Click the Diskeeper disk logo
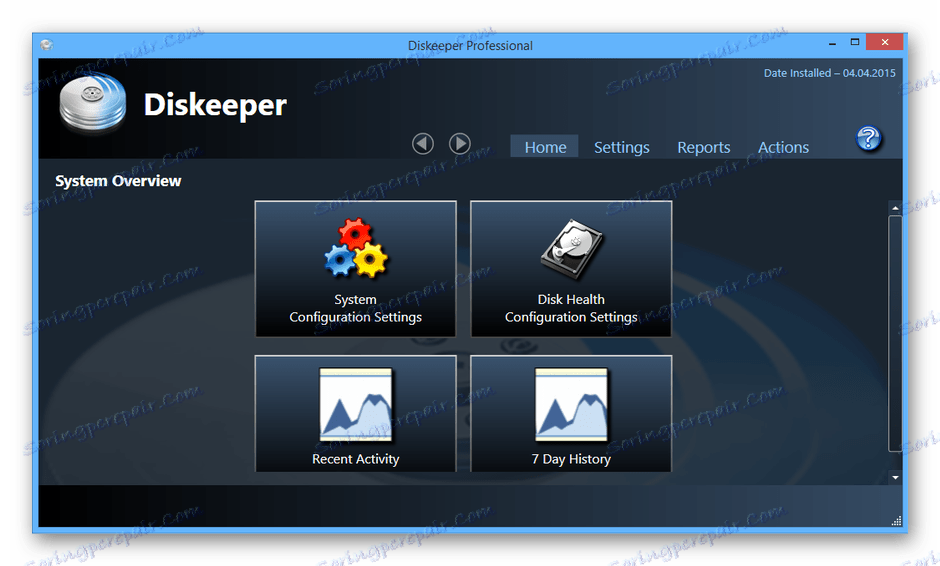Screen dimensions: 940x566 click(93, 102)
